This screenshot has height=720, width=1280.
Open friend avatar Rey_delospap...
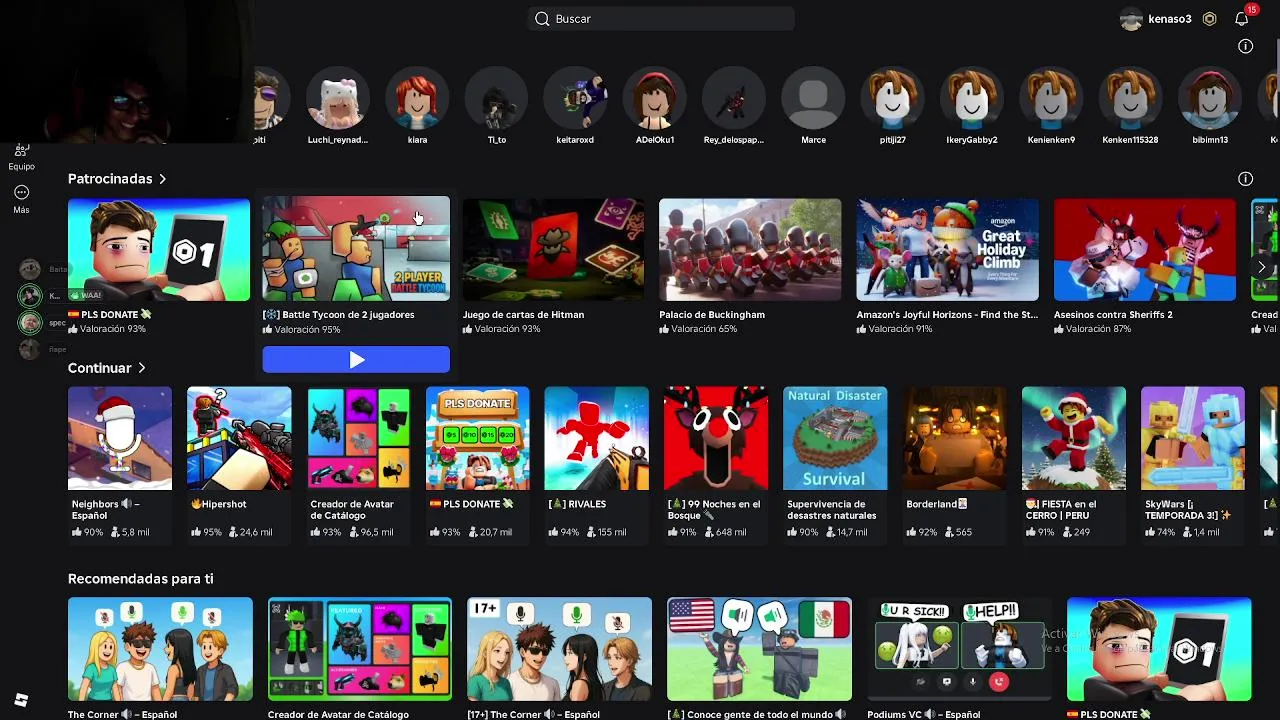(x=734, y=100)
